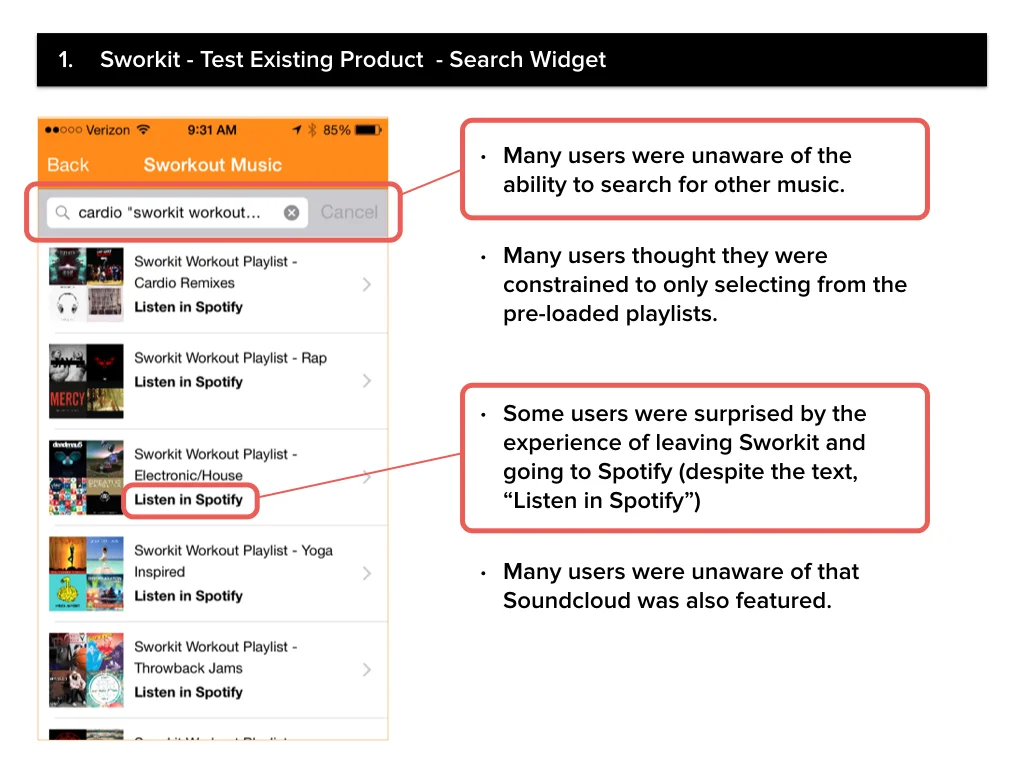Tap the Rap playlist album artwork thumbnail
The image size is (1024, 768).
tap(86, 381)
